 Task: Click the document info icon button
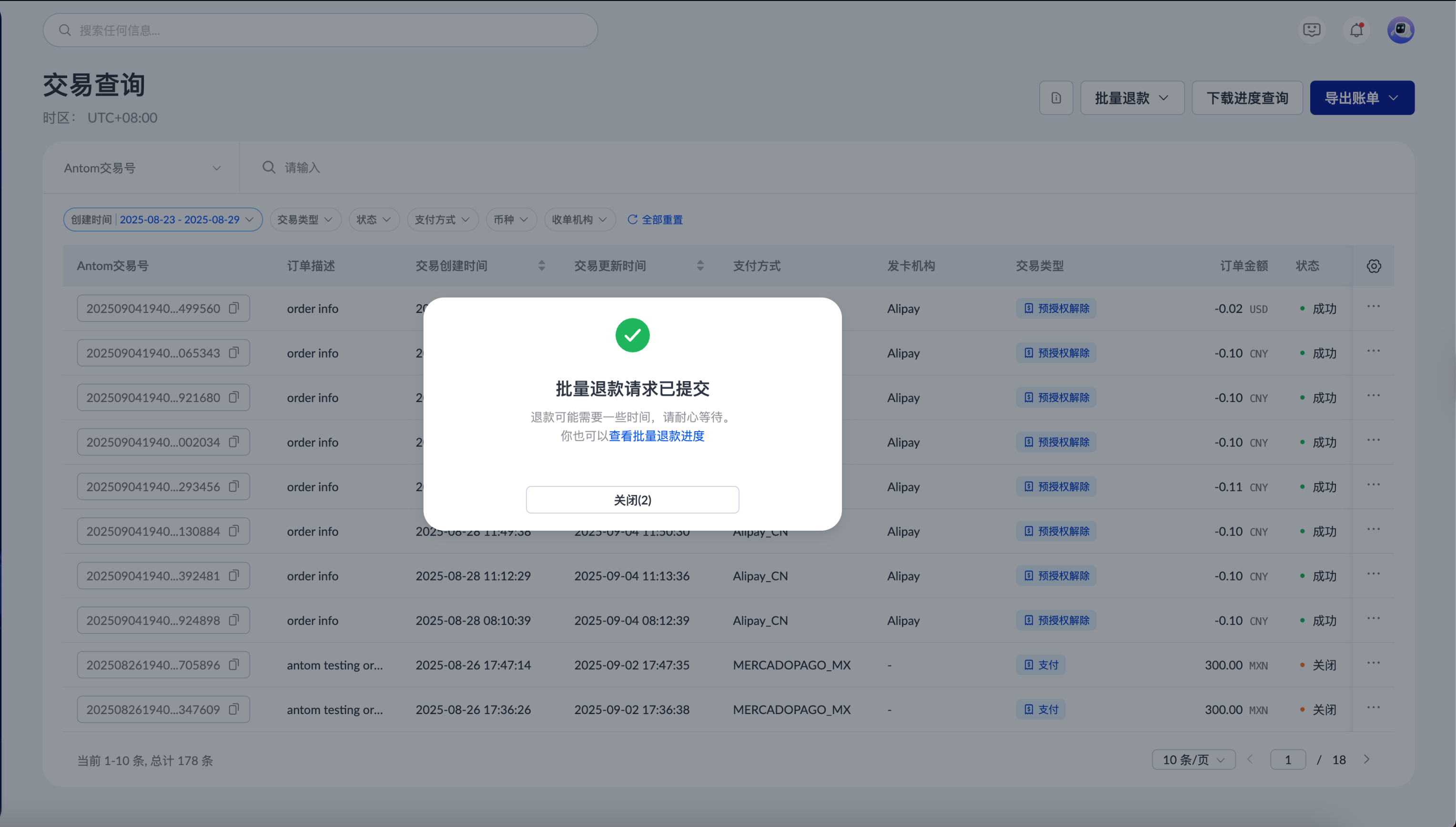[x=1056, y=98]
